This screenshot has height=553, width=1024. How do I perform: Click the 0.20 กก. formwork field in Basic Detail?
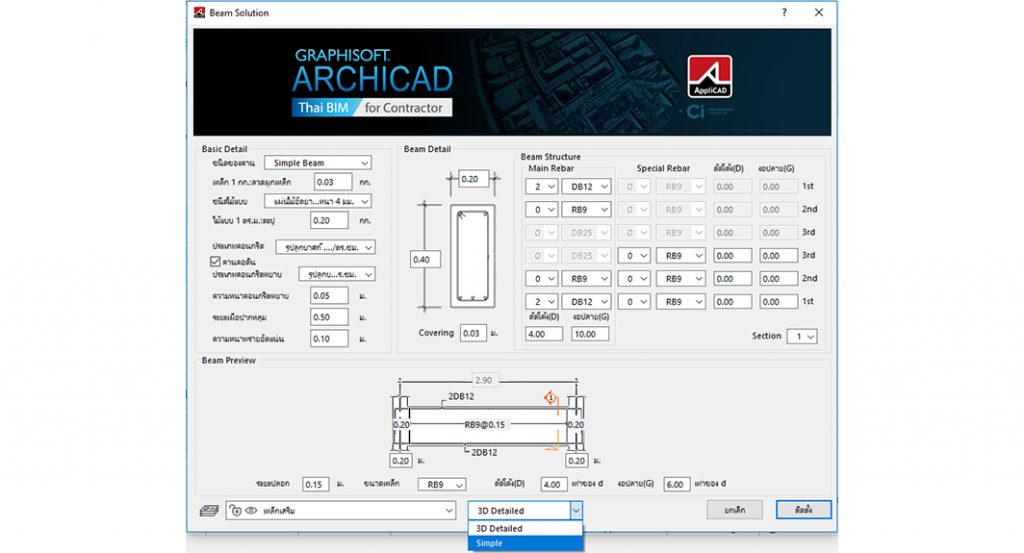pyautogui.click(x=329, y=221)
